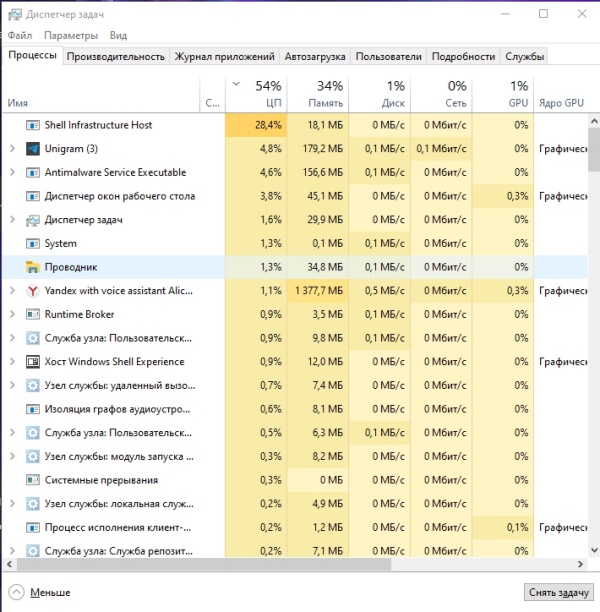Click gear icon of Узел службы: модуль запуска
Screen dimensions: 600x612
tap(33, 457)
